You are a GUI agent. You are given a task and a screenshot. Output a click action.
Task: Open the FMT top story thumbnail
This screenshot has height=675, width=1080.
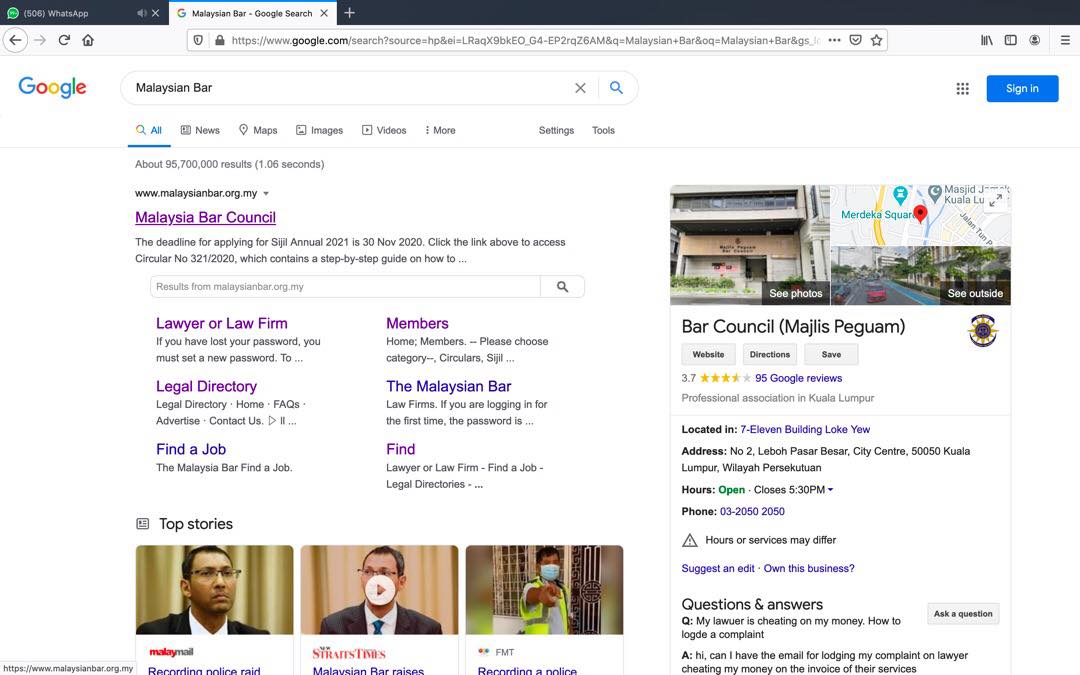[544, 590]
